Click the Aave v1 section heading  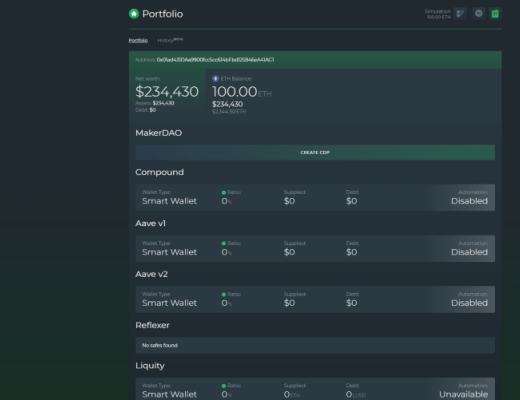tap(150, 223)
